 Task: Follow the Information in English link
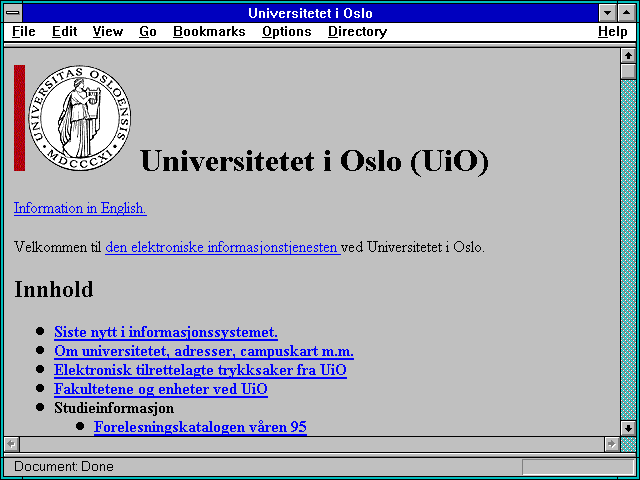point(80,208)
